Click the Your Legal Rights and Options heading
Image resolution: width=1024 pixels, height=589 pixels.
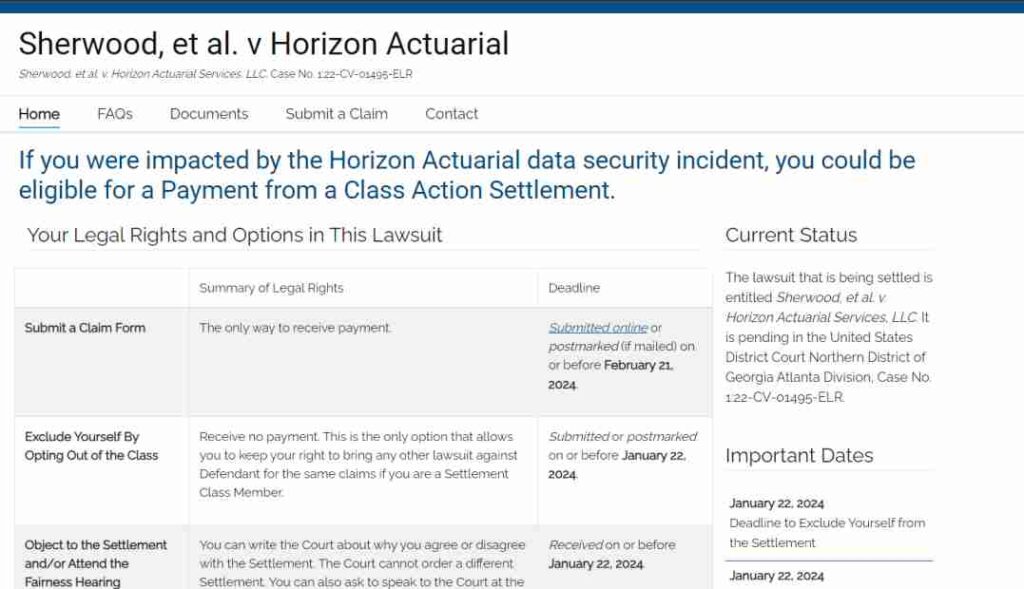pos(234,236)
